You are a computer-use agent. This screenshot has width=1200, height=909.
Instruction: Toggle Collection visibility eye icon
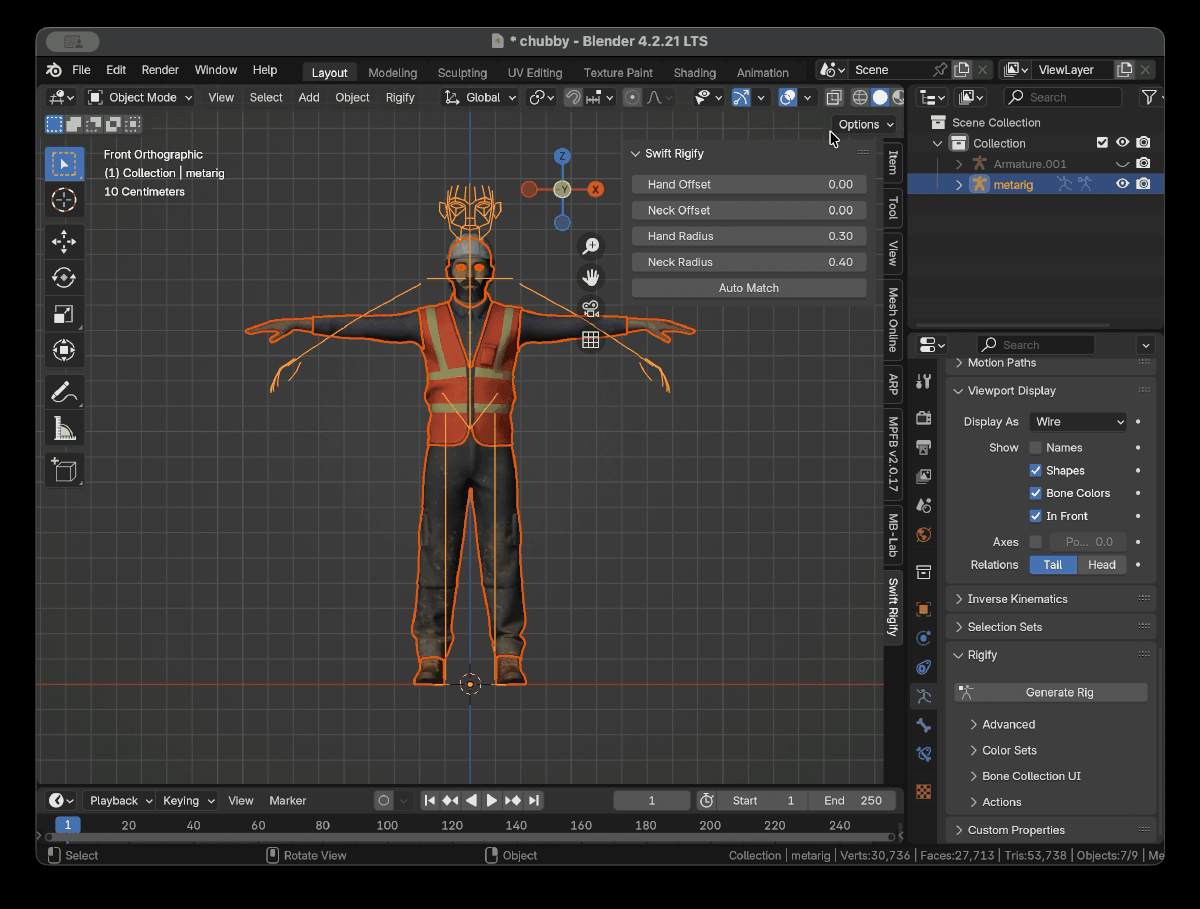1123,143
